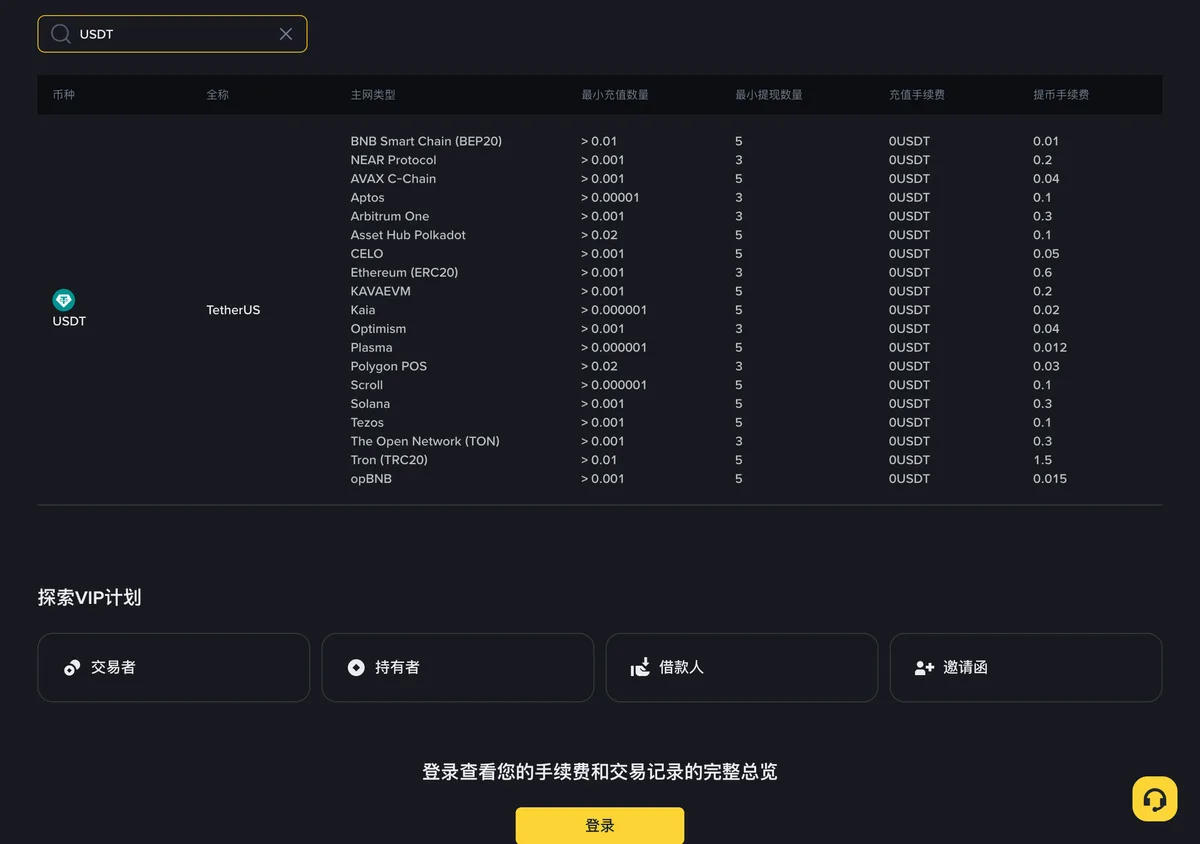Select the NEAR Protocol network row
The height and width of the screenshot is (844, 1200).
pyautogui.click(x=393, y=160)
